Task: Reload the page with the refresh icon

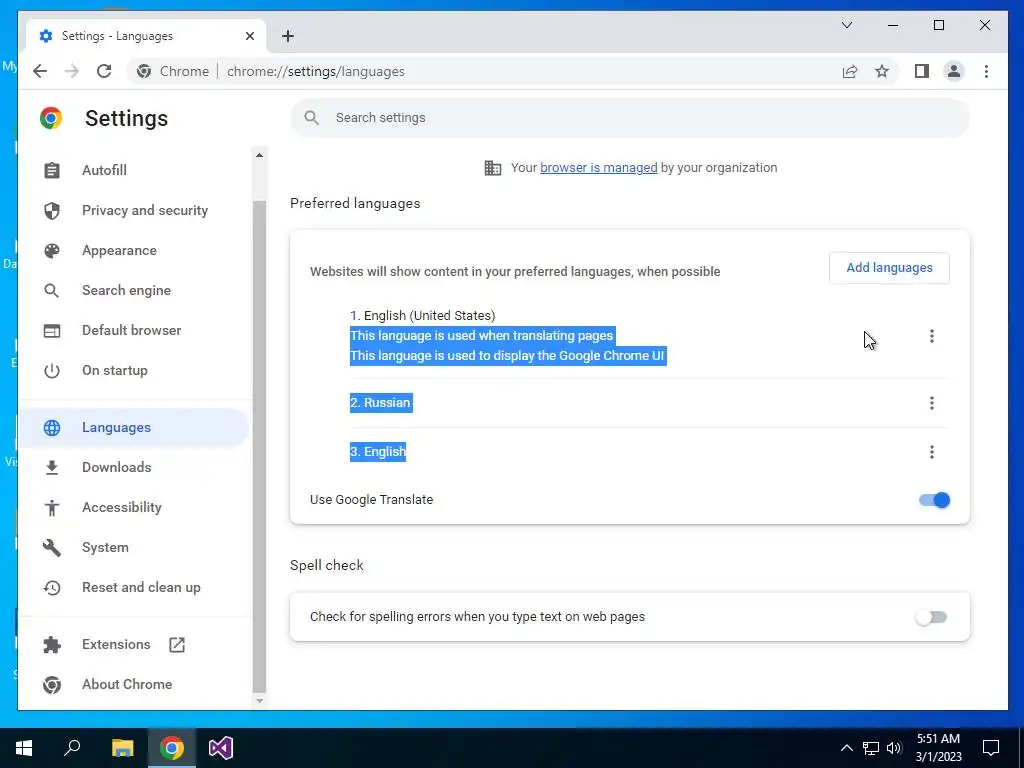Action: 104,71
